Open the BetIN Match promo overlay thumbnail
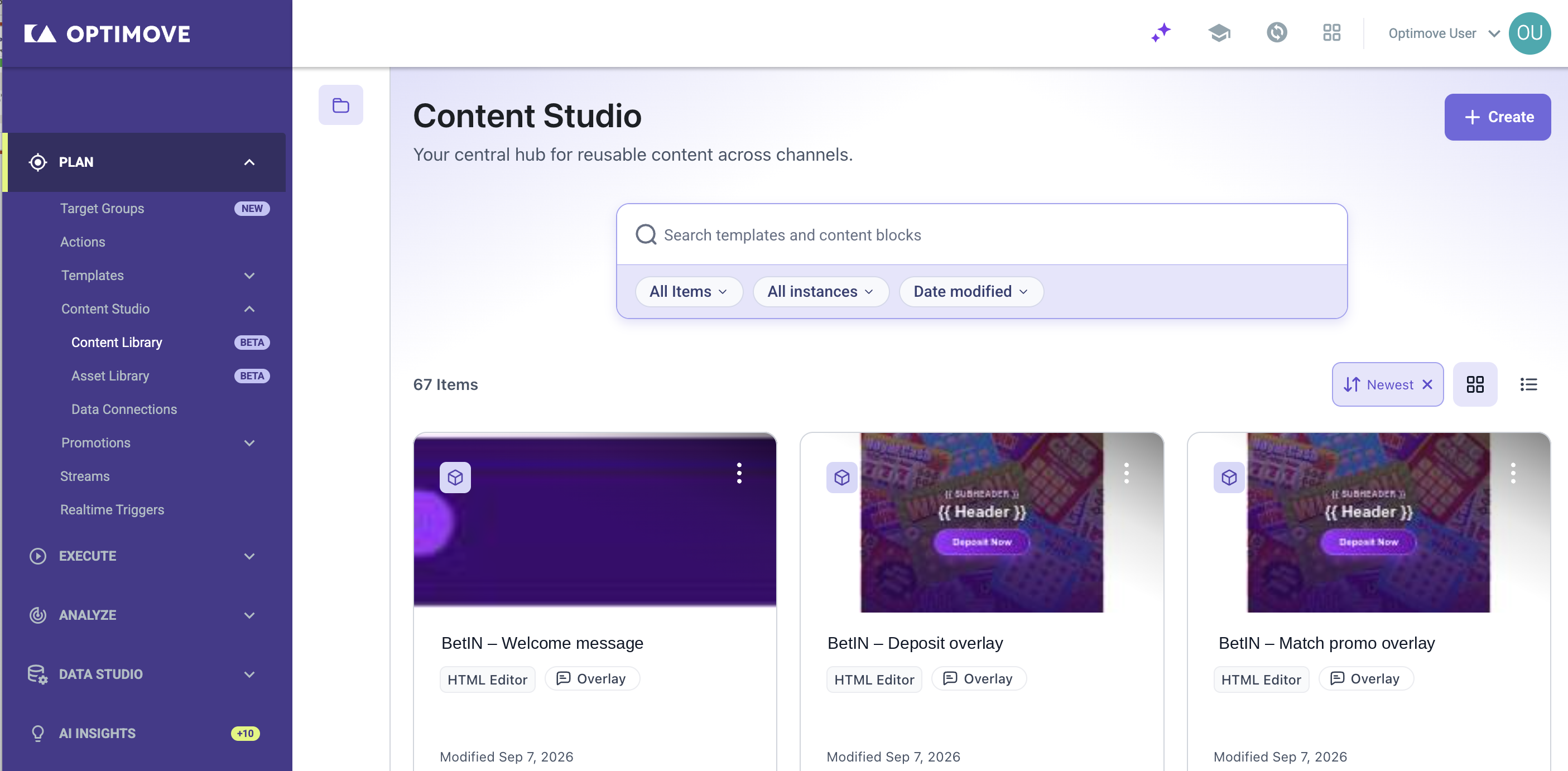This screenshot has height=771, width=1568. click(x=1368, y=522)
